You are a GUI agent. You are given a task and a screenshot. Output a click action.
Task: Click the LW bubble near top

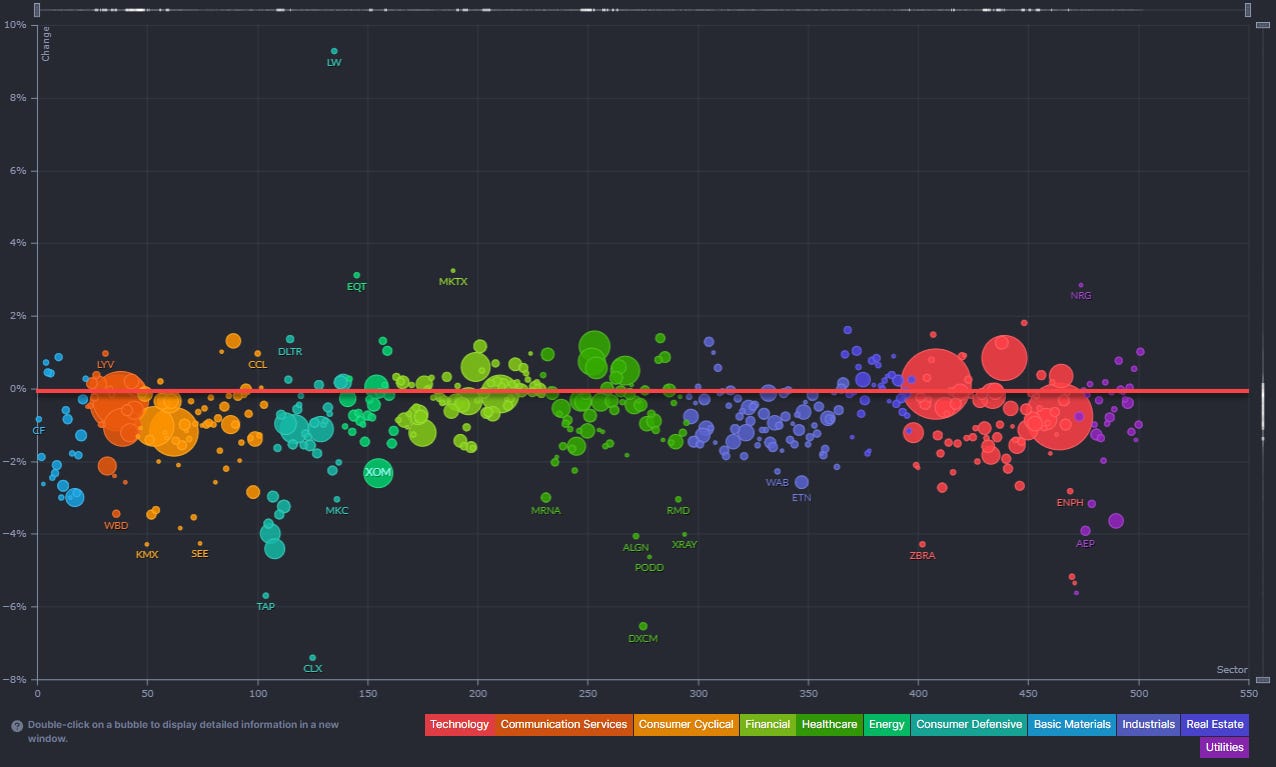pos(334,51)
